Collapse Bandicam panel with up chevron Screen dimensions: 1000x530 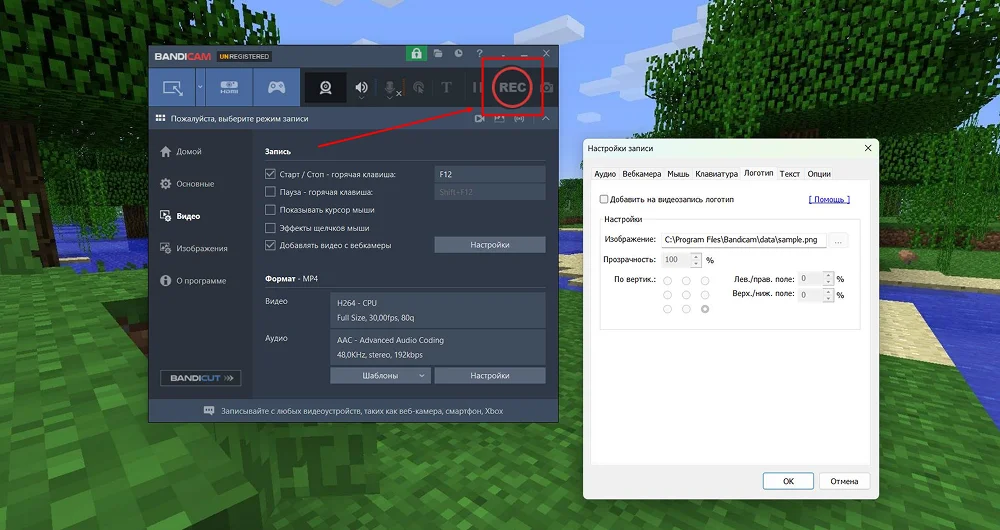point(546,119)
